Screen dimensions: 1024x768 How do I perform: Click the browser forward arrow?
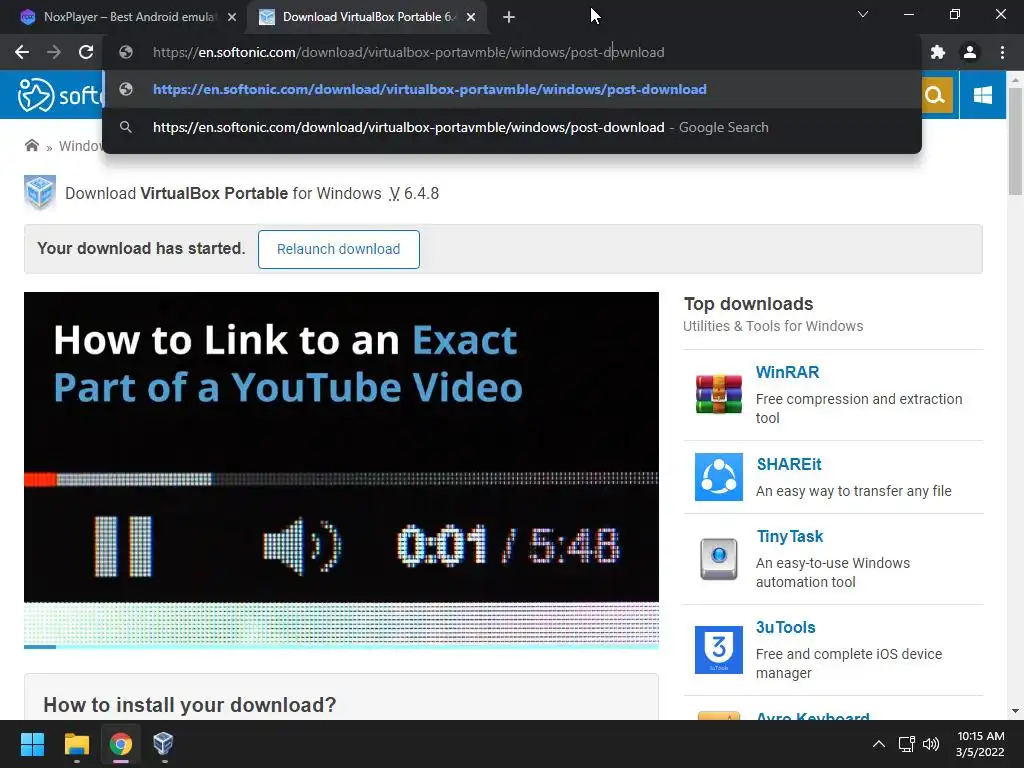click(x=54, y=52)
